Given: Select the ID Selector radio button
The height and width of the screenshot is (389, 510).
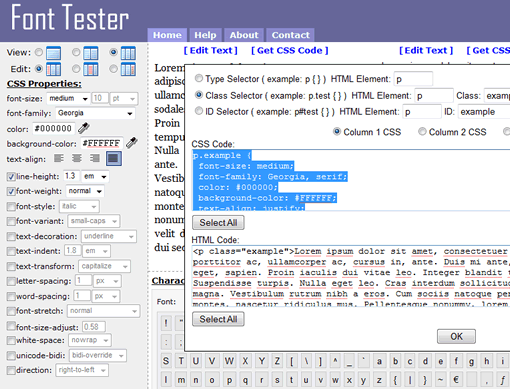Looking at the screenshot, I should [x=199, y=111].
